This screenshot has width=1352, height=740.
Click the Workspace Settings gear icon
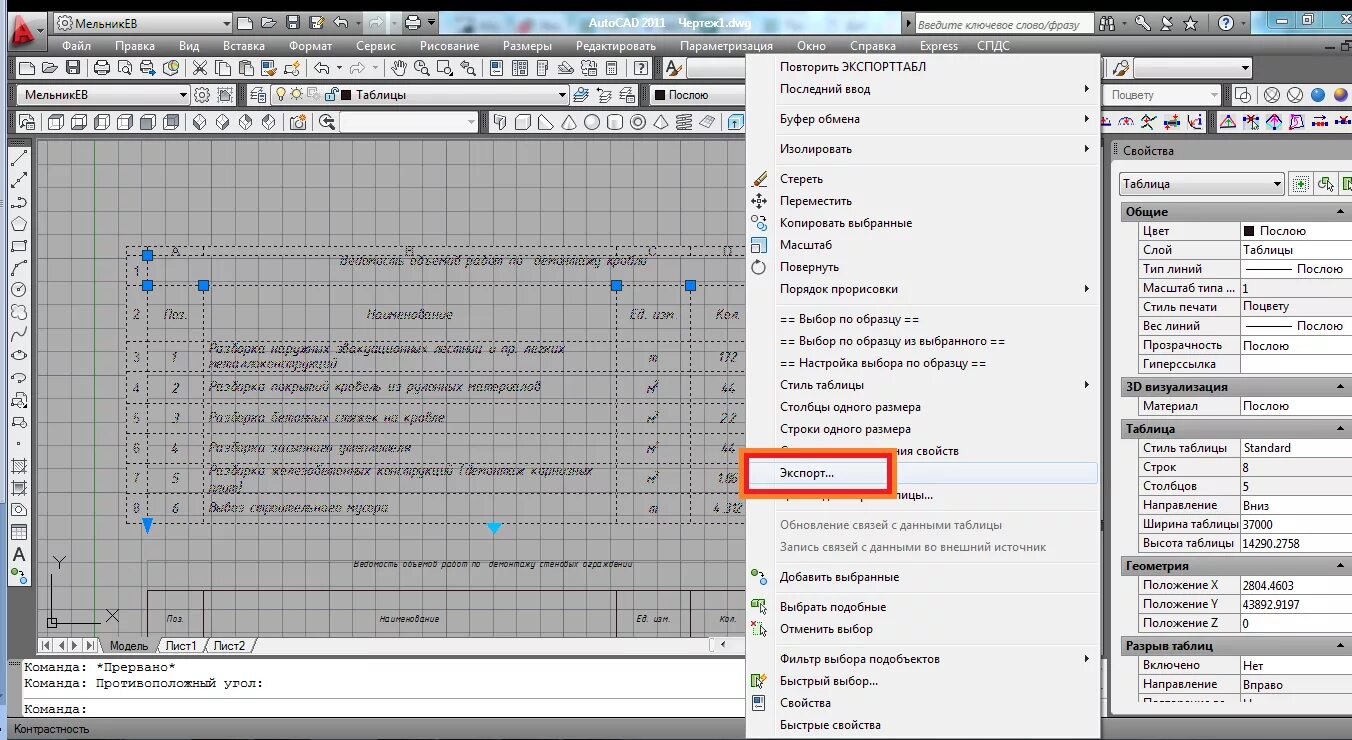pos(202,95)
